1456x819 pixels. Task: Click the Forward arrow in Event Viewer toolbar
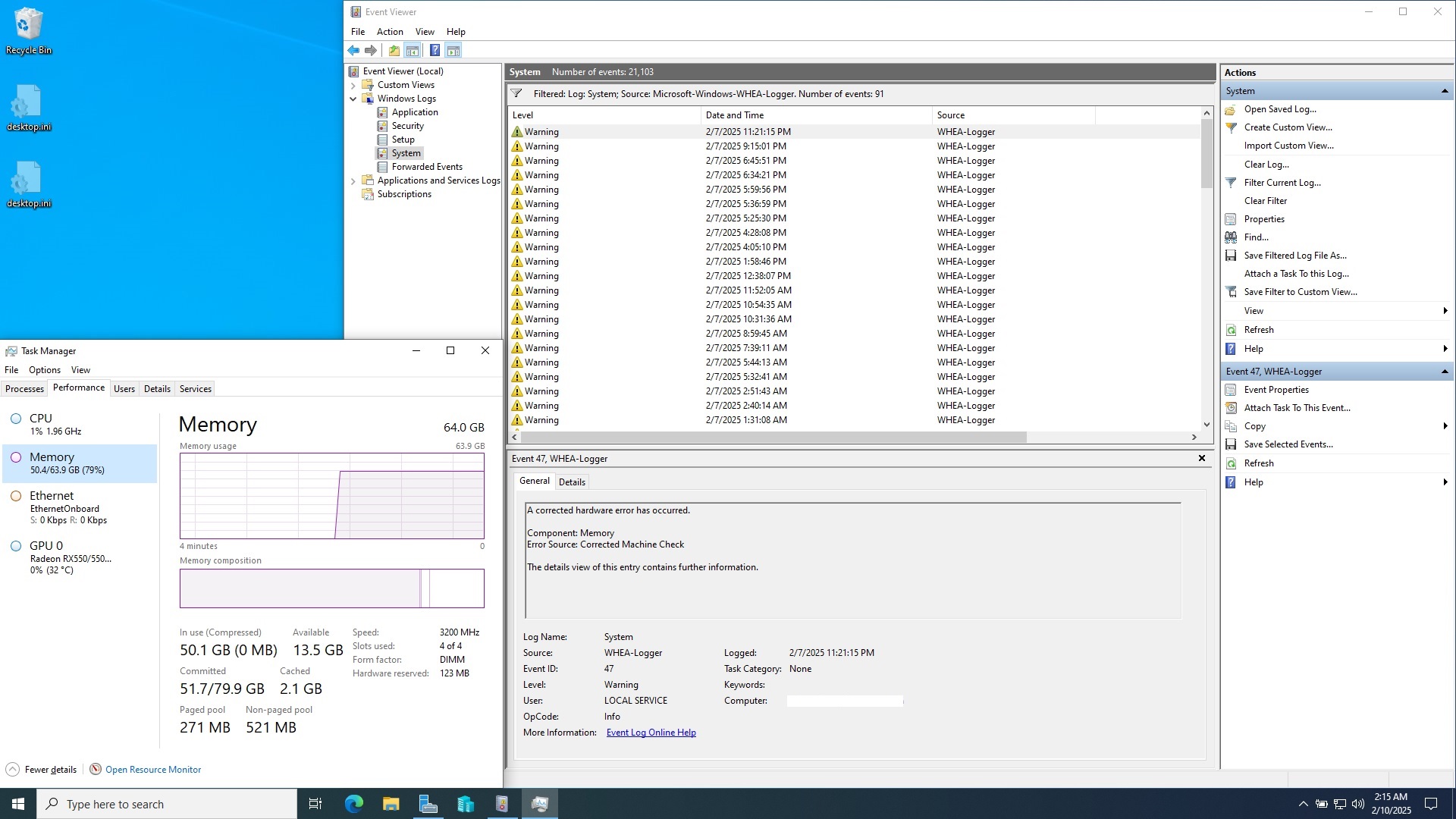coord(371,51)
